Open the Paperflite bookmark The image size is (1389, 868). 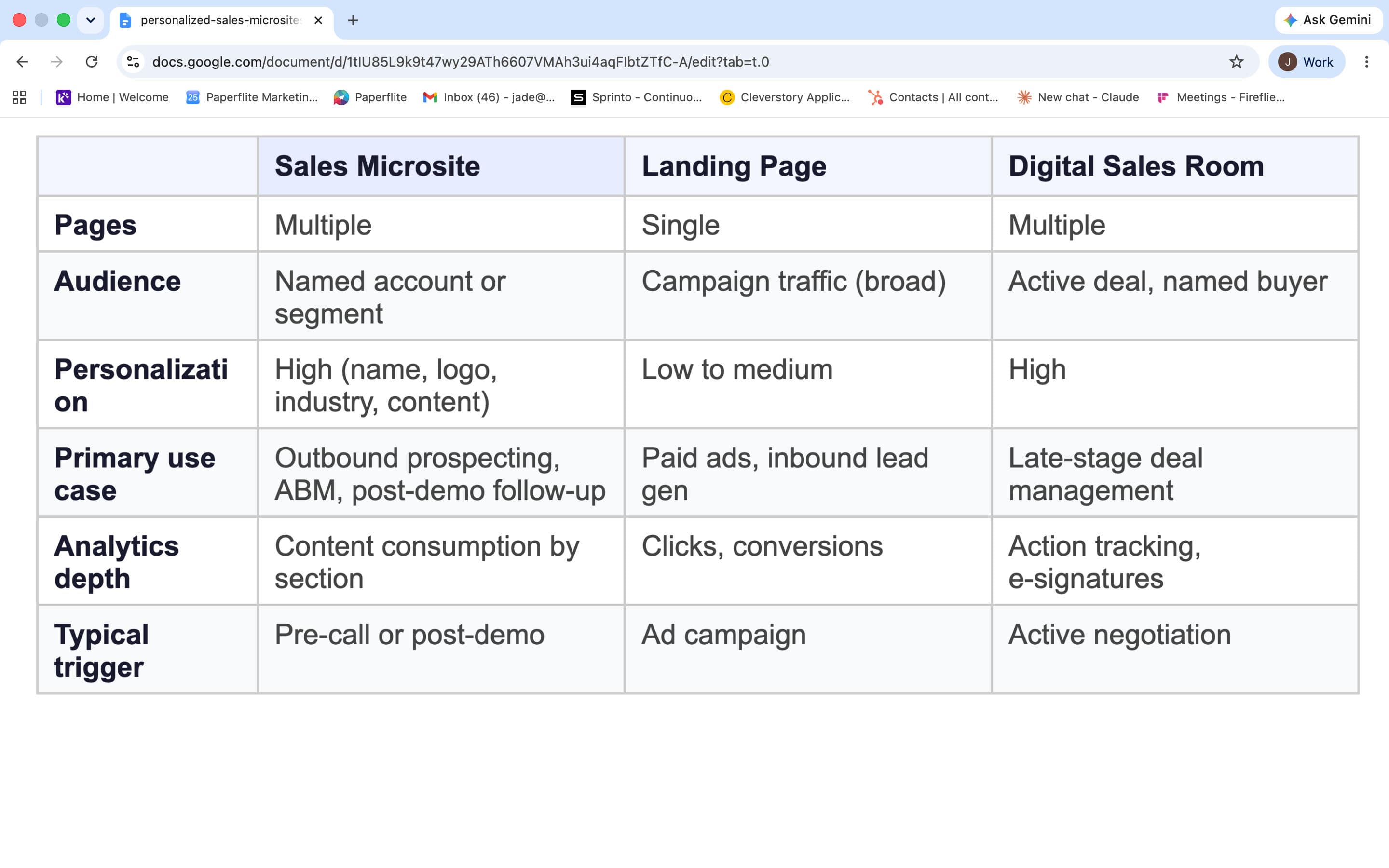tap(370, 97)
